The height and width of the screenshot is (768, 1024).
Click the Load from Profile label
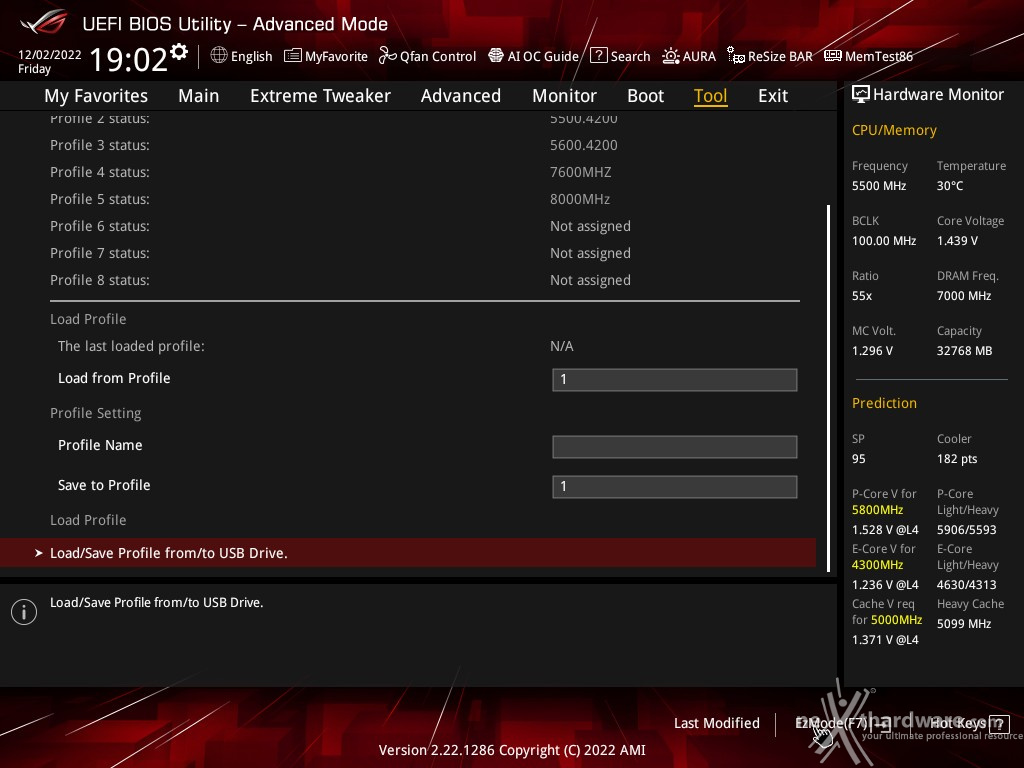click(x=114, y=378)
